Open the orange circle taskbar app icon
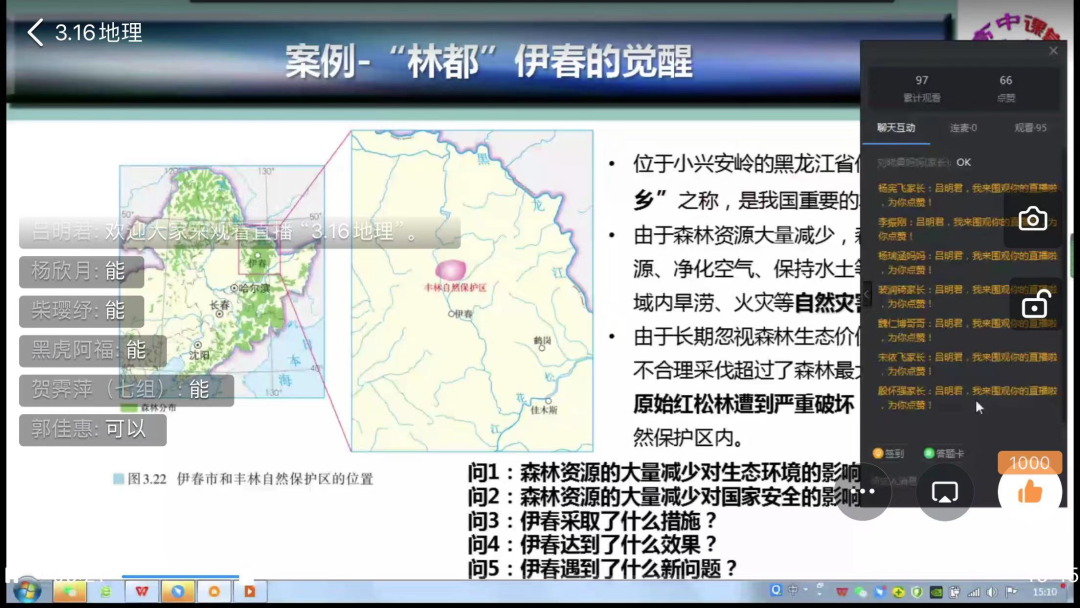 click(214, 591)
